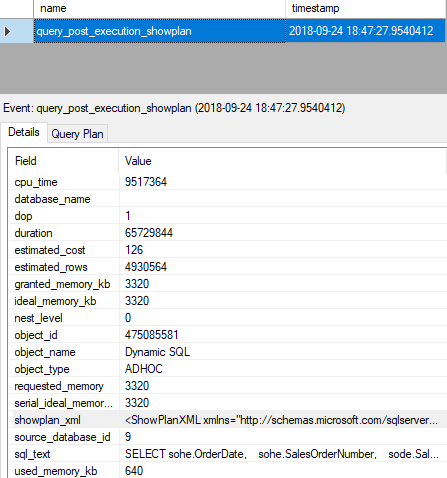Select the estimated_rows field row
This screenshot has height=478, width=447.
pyautogui.click(x=228, y=267)
